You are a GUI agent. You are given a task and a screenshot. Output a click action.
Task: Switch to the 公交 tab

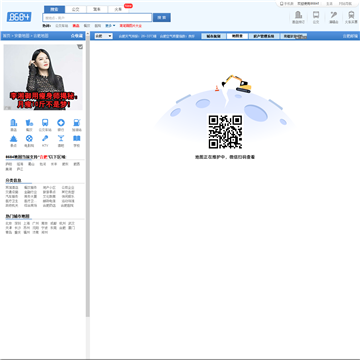point(76,9)
